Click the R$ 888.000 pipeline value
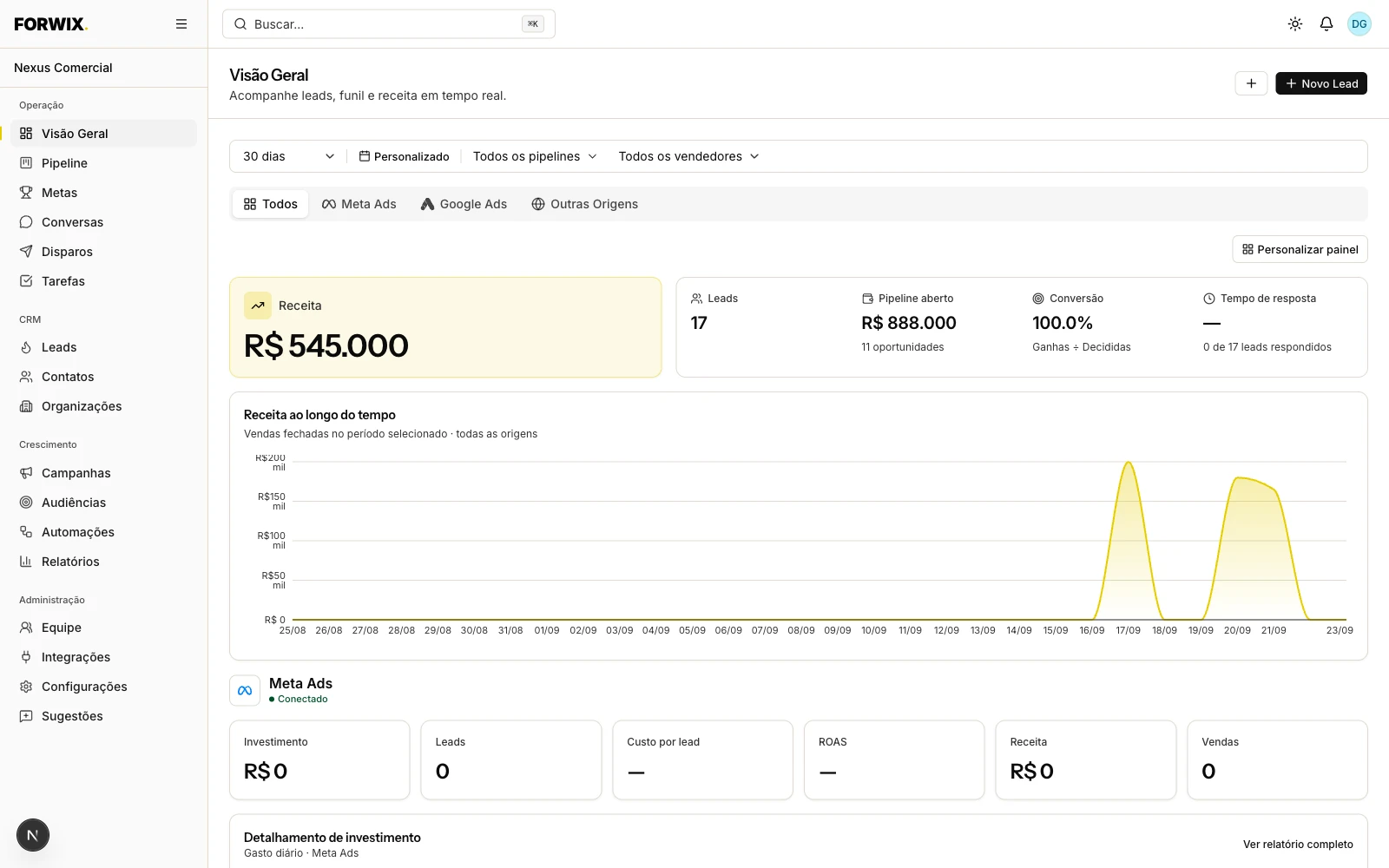 909,323
